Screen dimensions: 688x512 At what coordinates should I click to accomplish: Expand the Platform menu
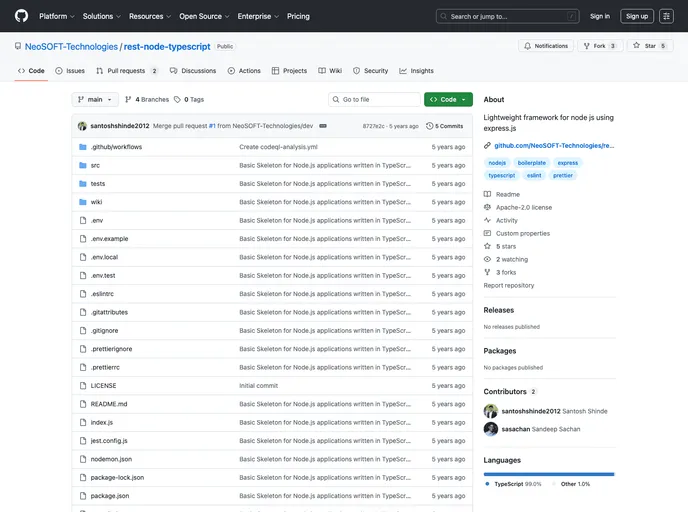(x=56, y=16)
